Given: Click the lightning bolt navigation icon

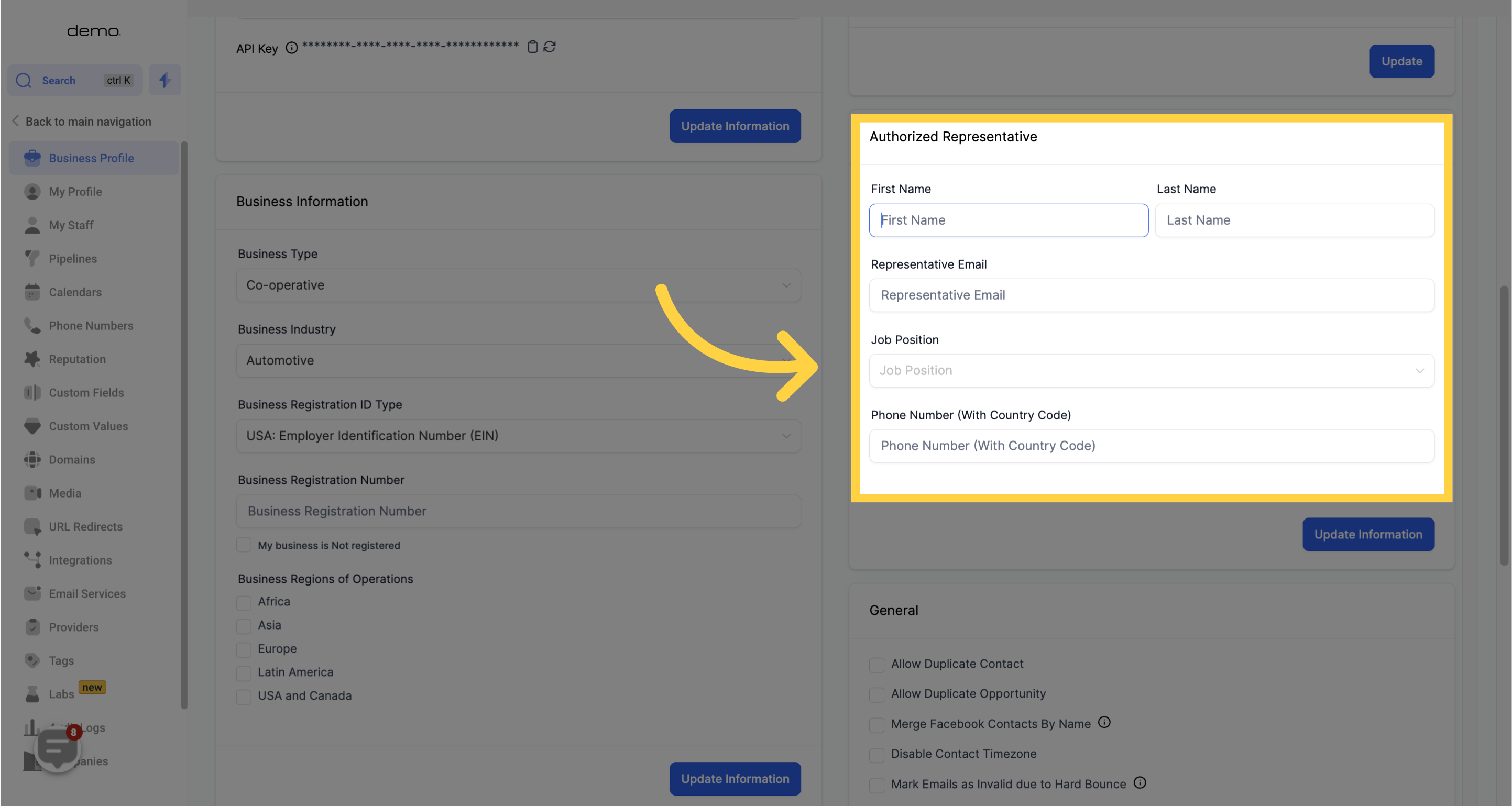Looking at the screenshot, I should (x=165, y=80).
